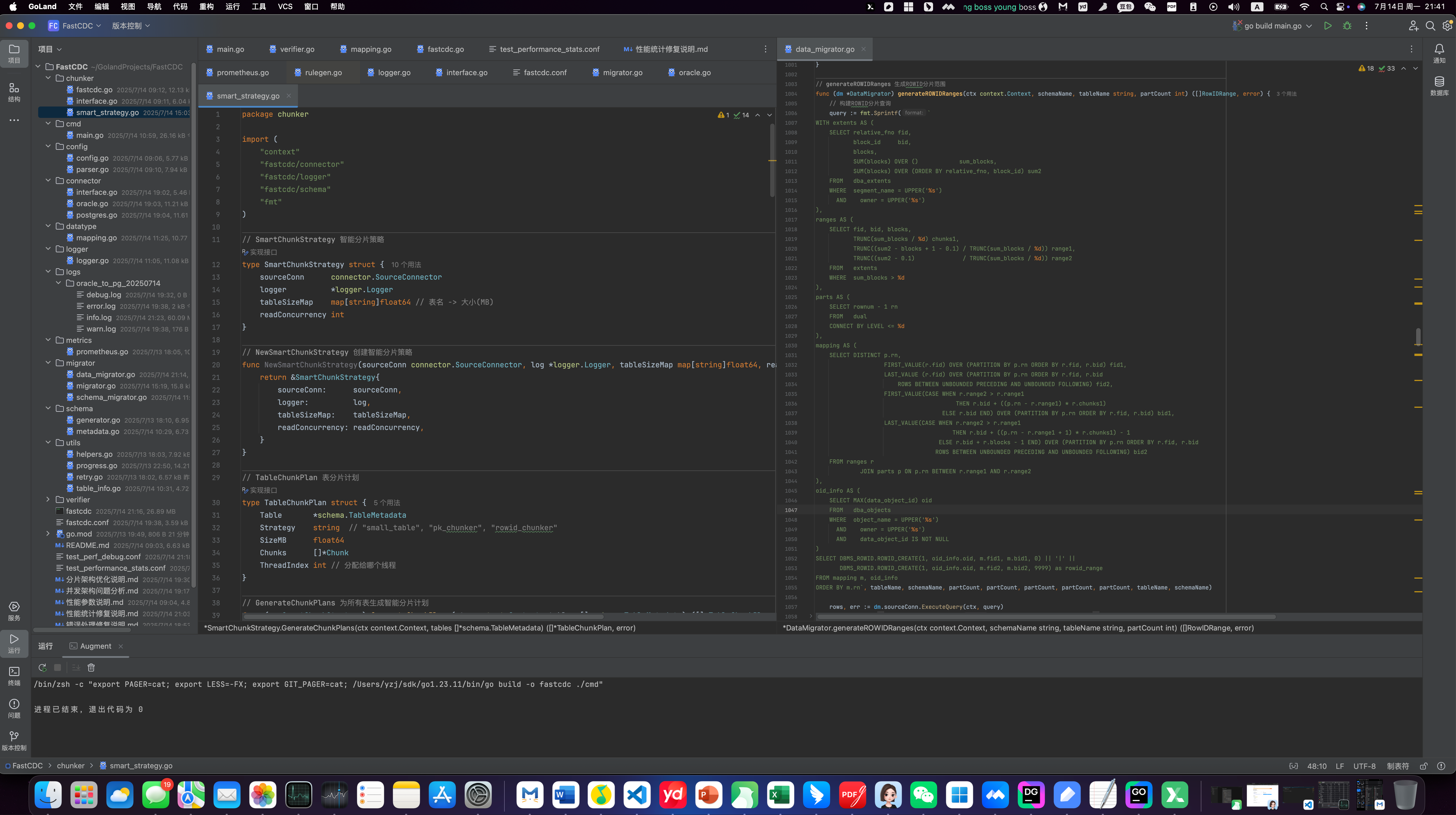Click the 10 个用法 usages hint on SmartChunkStrategy
The height and width of the screenshot is (815, 1456).
[x=406, y=265]
